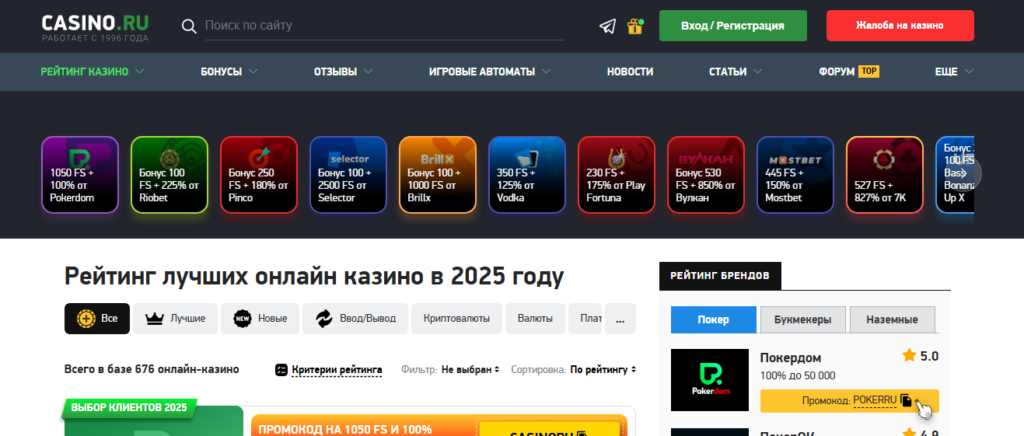Select the Новые casino filter
The height and width of the screenshot is (436, 1024).
[260, 319]
